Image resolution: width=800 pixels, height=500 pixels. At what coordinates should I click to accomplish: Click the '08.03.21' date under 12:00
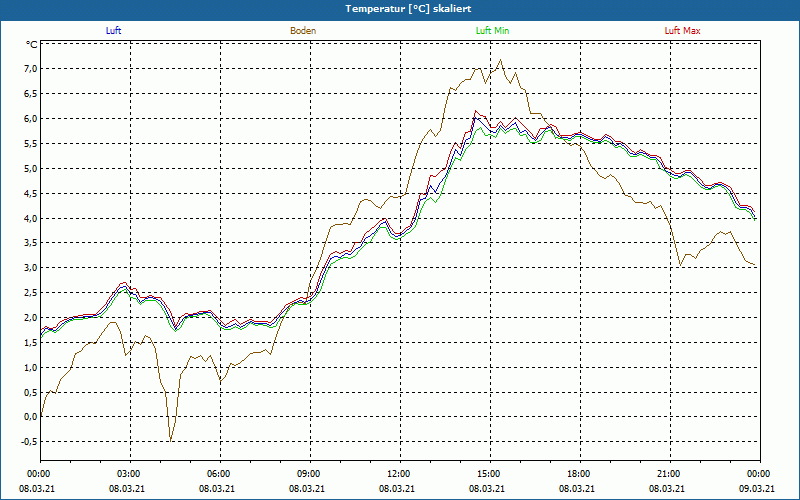click(397, 489)
